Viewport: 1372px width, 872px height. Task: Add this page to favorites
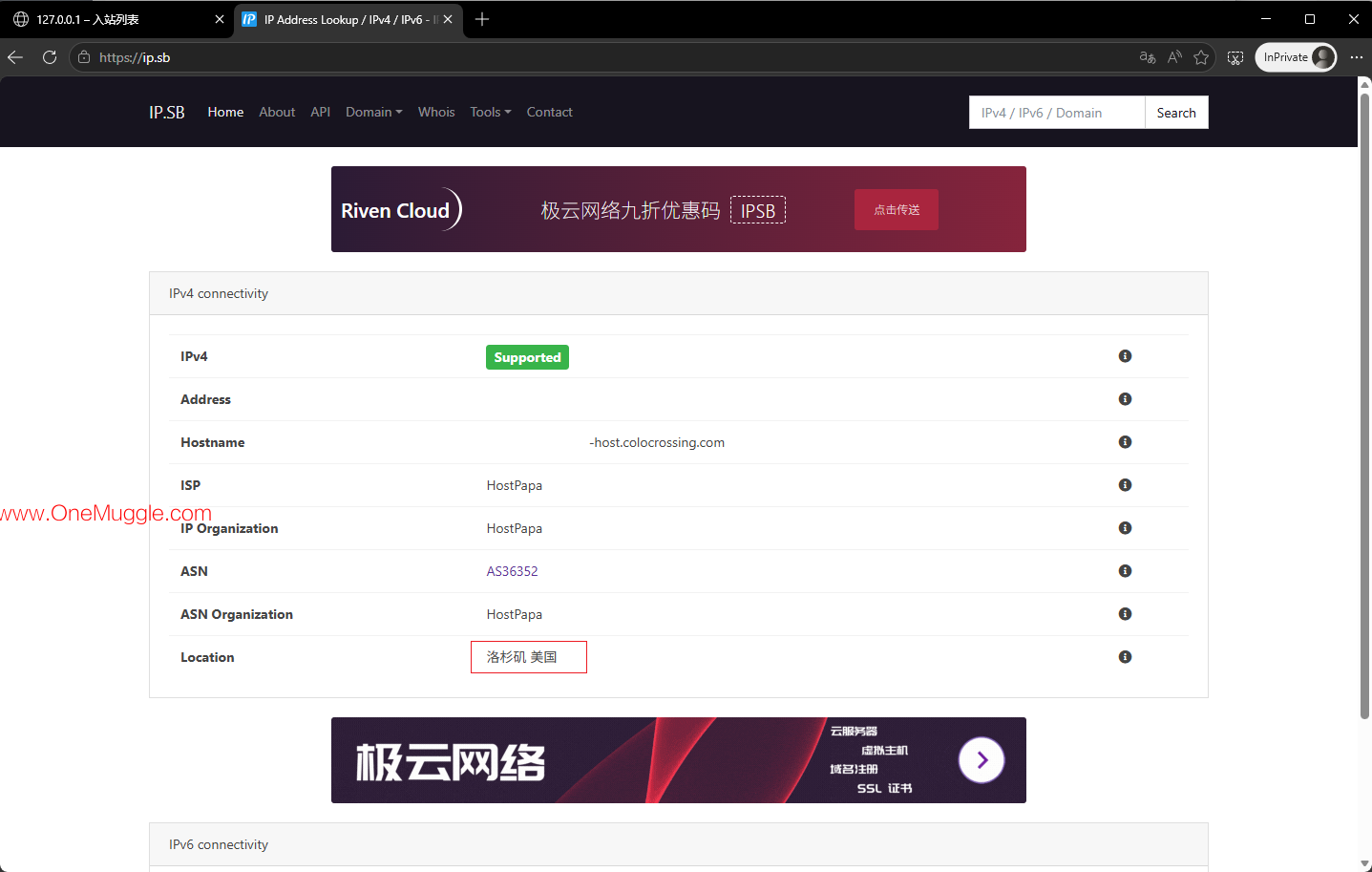coord(1201,57)
